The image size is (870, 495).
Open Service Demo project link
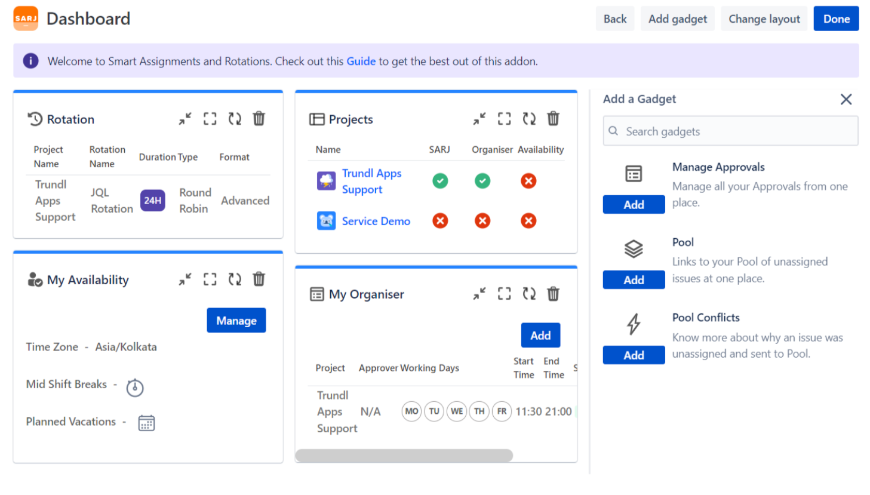[x=376, y=221]
